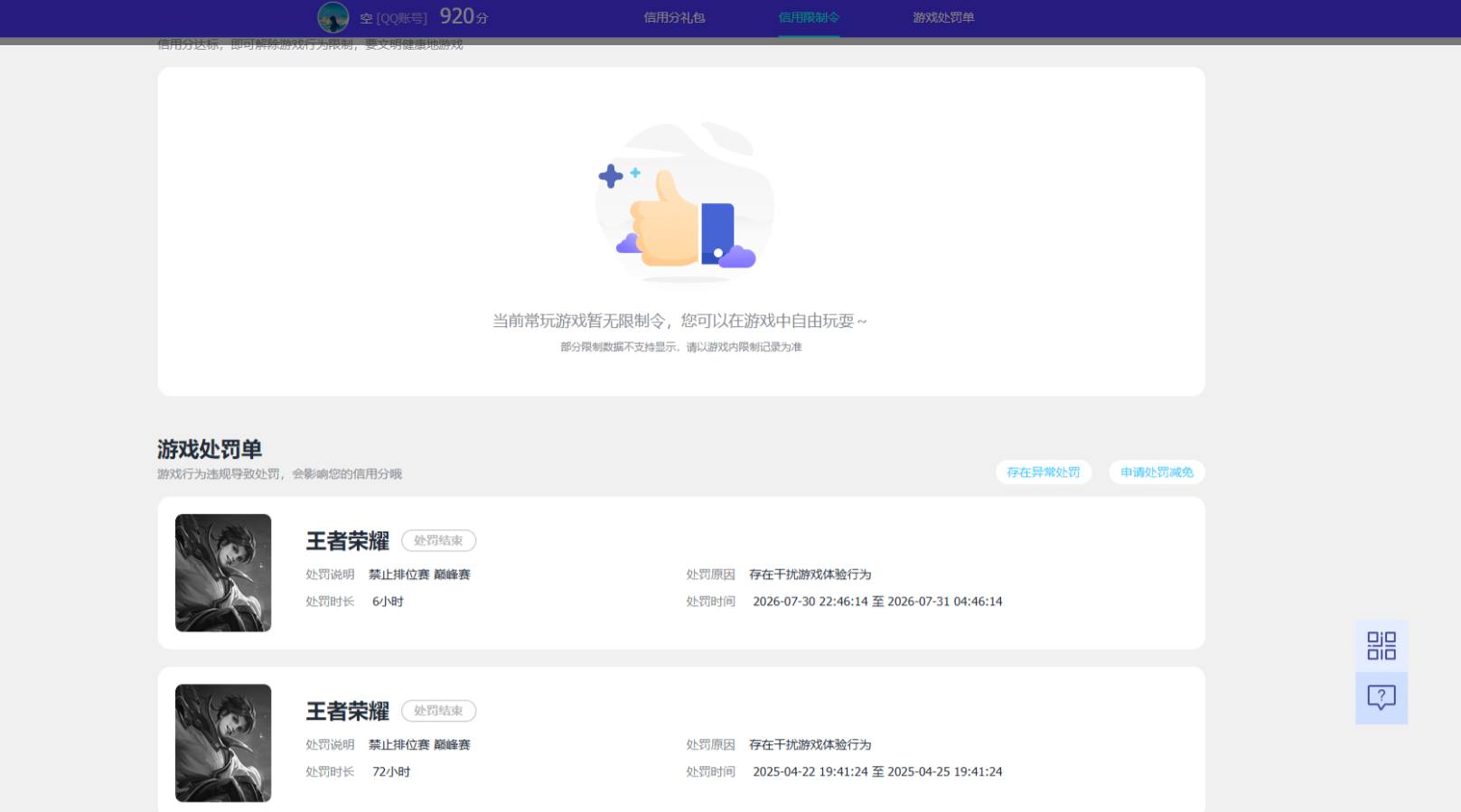Click 处罚结束 badge on 72小时 penalty card
The height and width of the screenshot is (812, 1461).
(x=438, y=711)
